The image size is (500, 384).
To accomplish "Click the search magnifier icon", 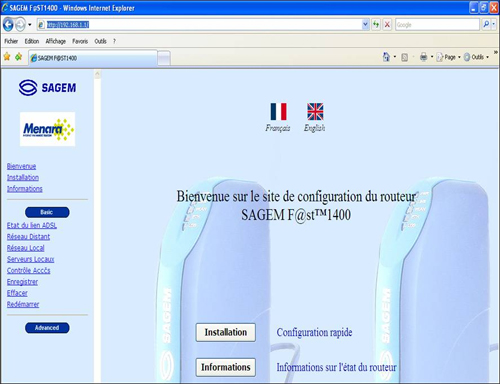I will click(x=486, y=25).
